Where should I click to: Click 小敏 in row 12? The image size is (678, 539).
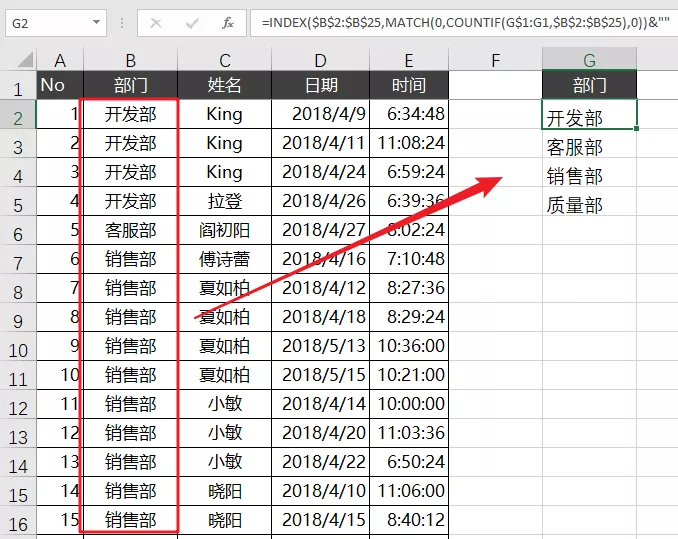click(224, 404)
